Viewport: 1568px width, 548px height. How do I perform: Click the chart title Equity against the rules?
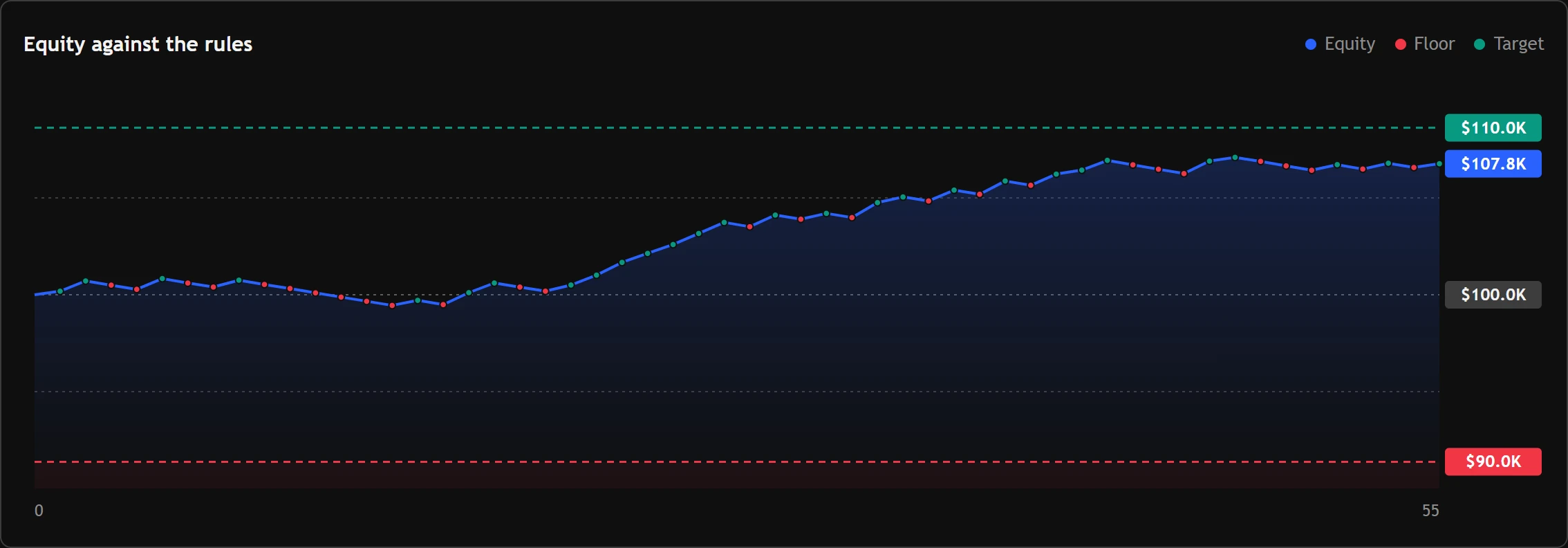[x=138, y=44]
